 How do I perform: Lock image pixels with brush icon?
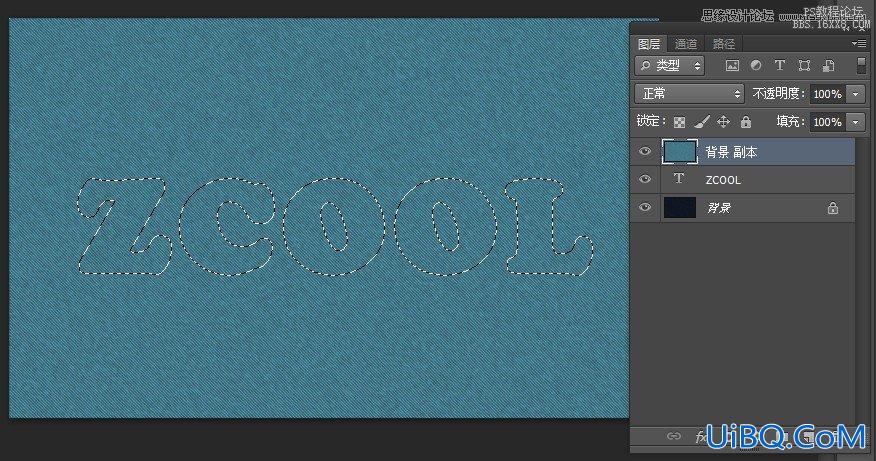[702, 122]
